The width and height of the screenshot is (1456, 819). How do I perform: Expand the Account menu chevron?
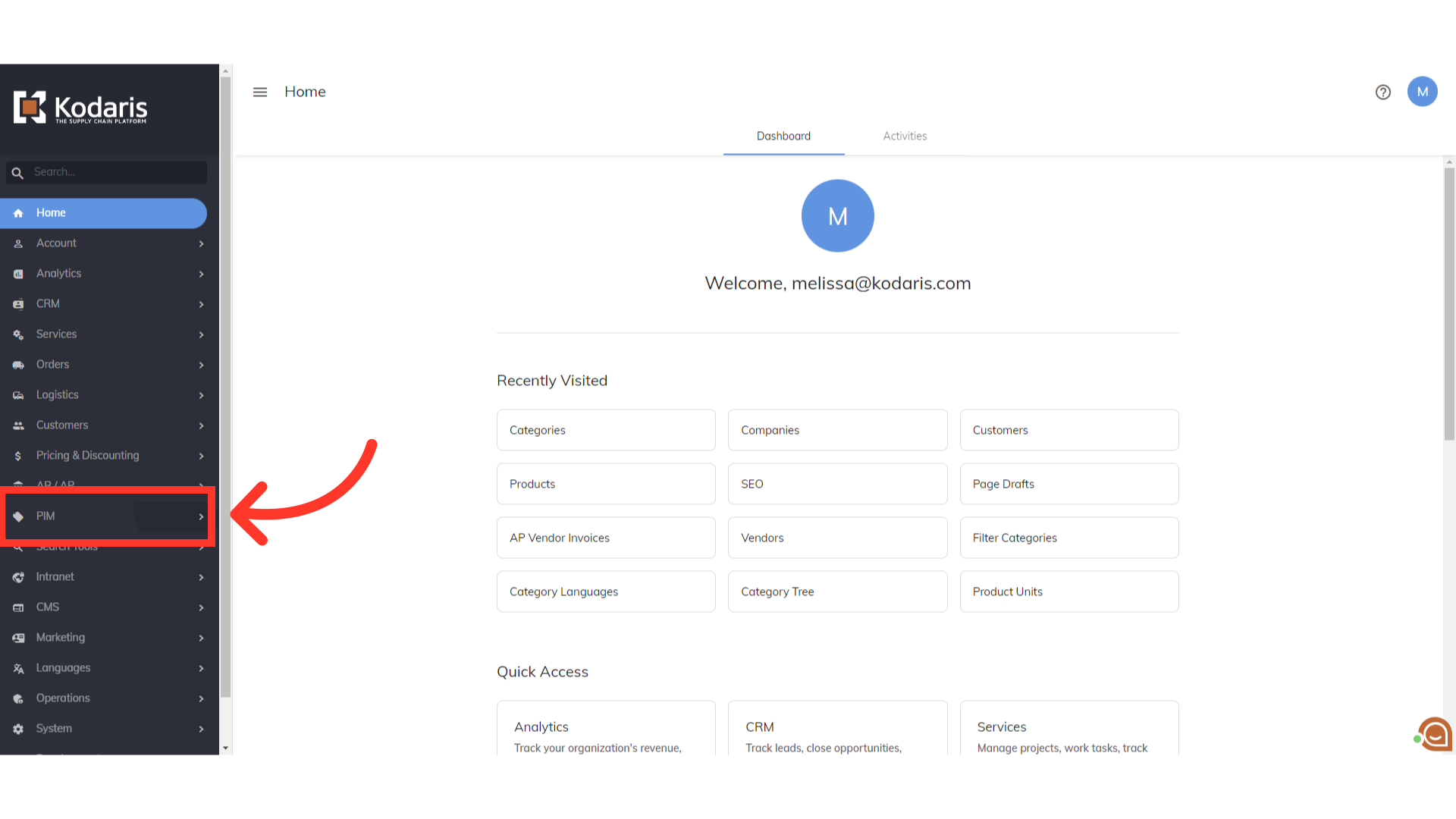[201, 243]
